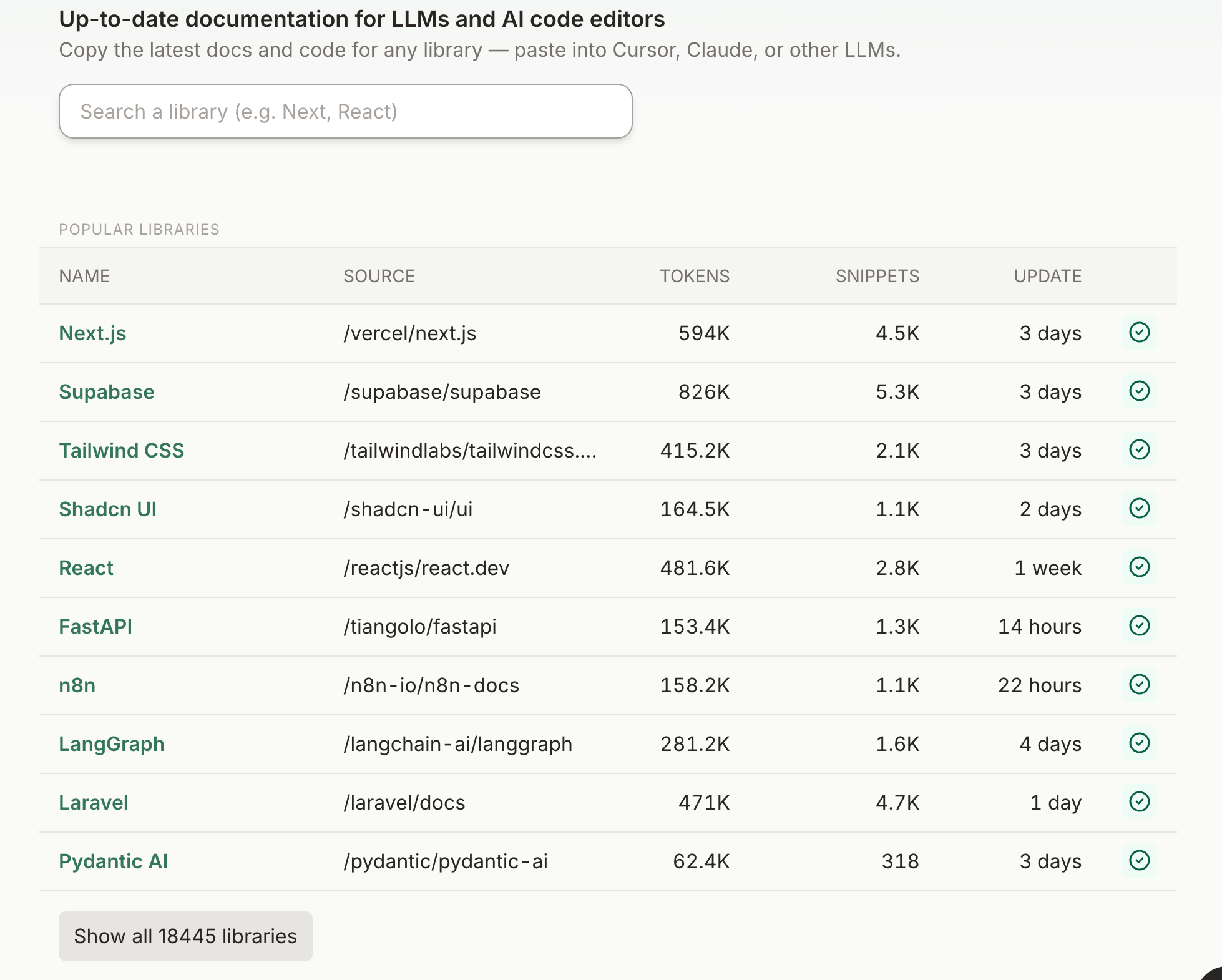This screenshot has height=980, width=1222.
Task: Open the React library link
Action: tap(86, 568)
